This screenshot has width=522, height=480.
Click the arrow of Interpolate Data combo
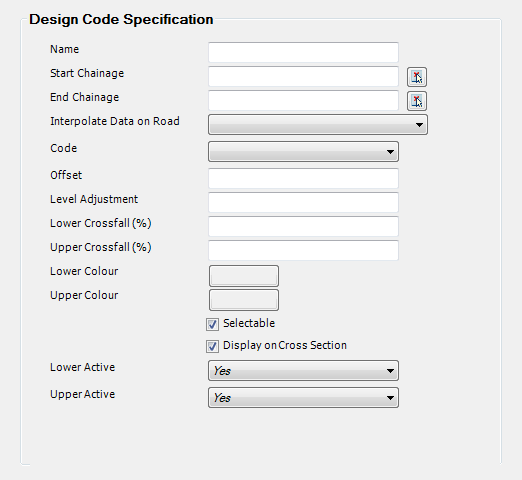pos(419,125)
